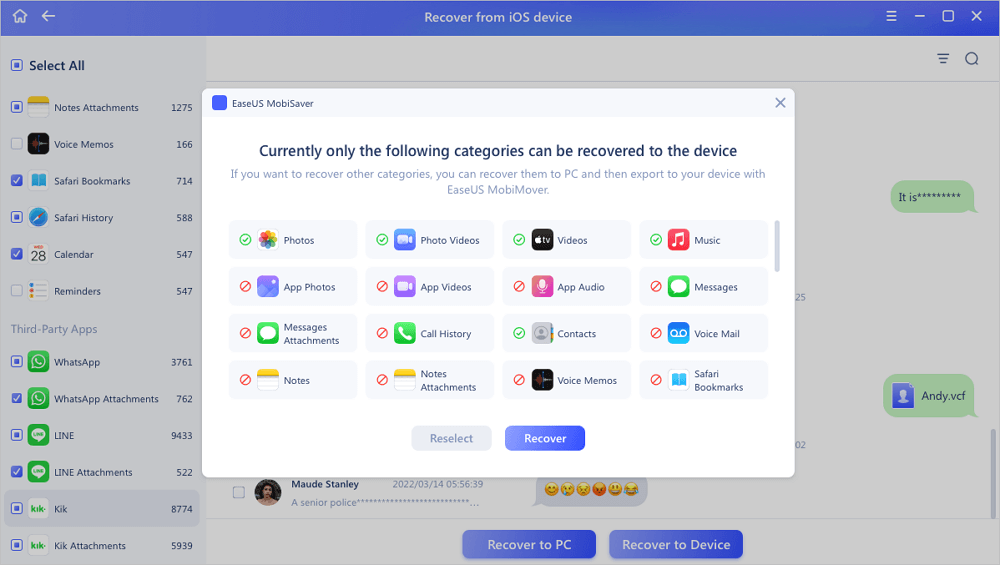Open the Reminders row in sidebar

[102, 291]
